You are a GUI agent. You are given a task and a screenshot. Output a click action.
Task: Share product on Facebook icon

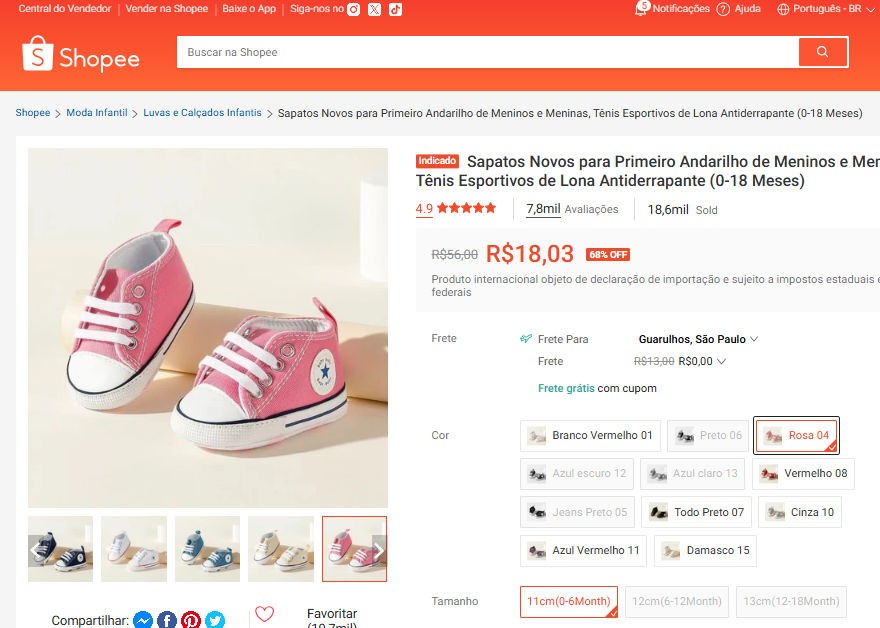click(x=167, y=620)
